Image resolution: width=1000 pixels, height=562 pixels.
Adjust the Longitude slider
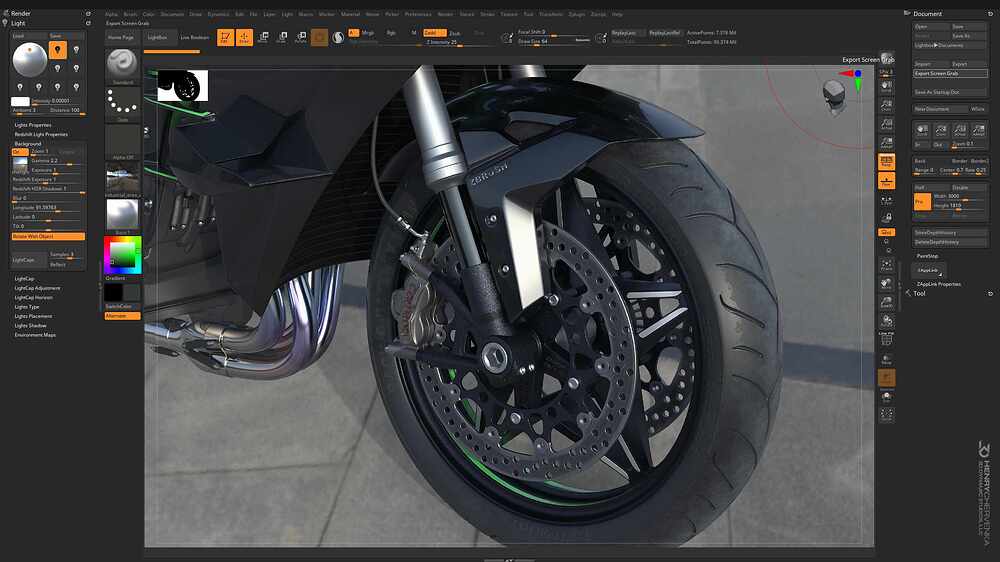[48, 208]
